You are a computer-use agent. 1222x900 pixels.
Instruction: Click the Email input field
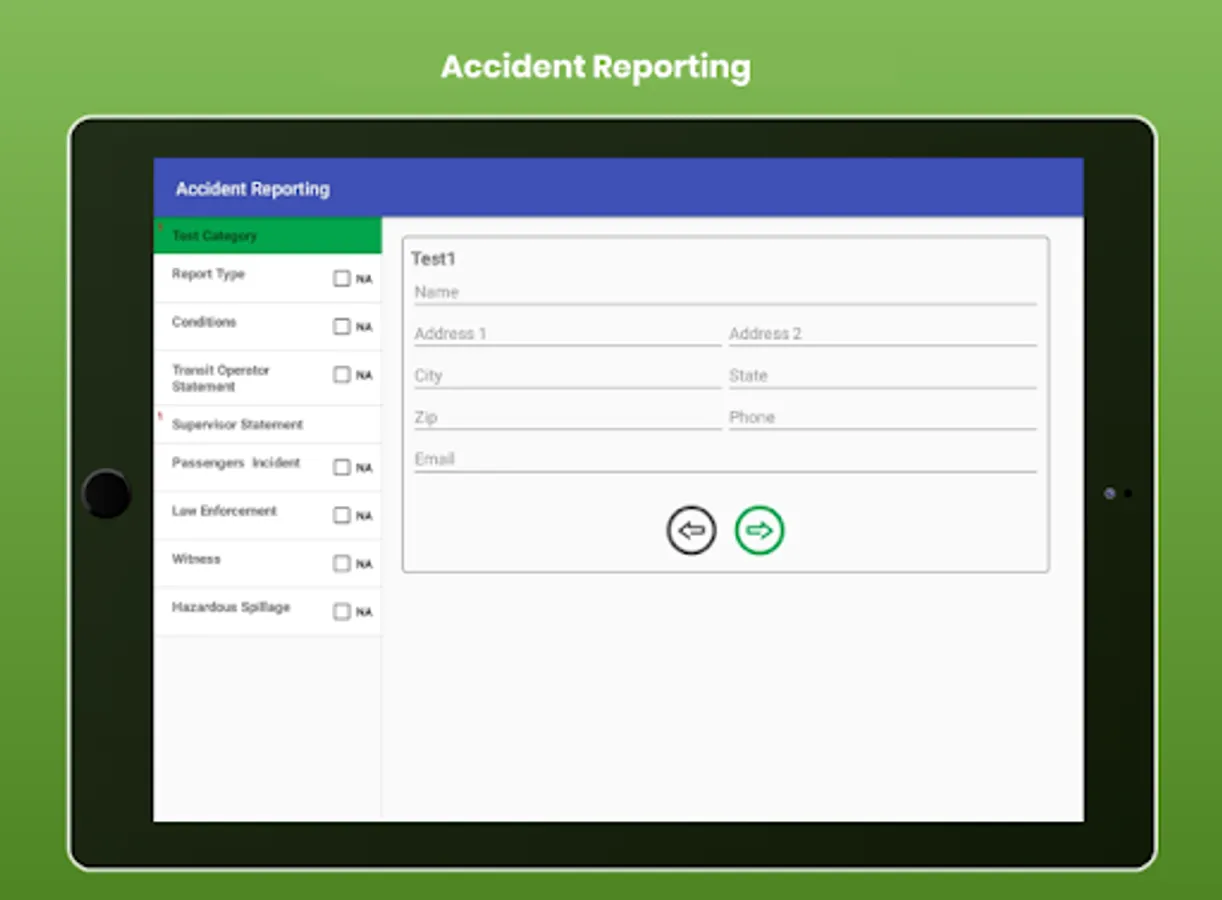click(725, 460)
